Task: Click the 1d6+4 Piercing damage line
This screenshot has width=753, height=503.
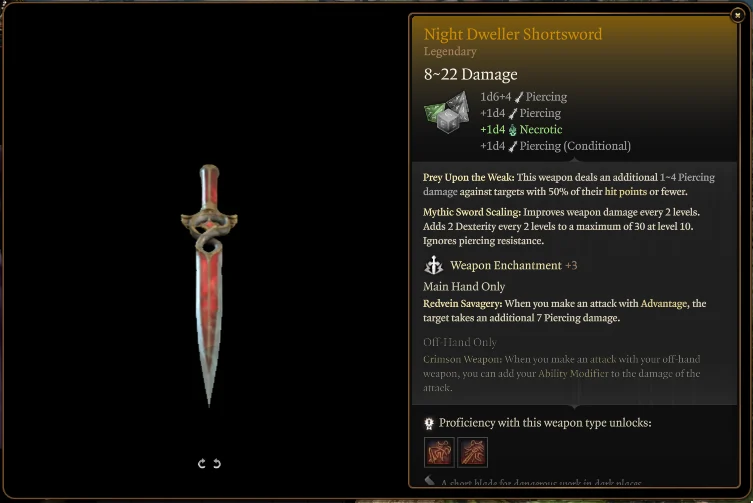Action: coord(523,97)
